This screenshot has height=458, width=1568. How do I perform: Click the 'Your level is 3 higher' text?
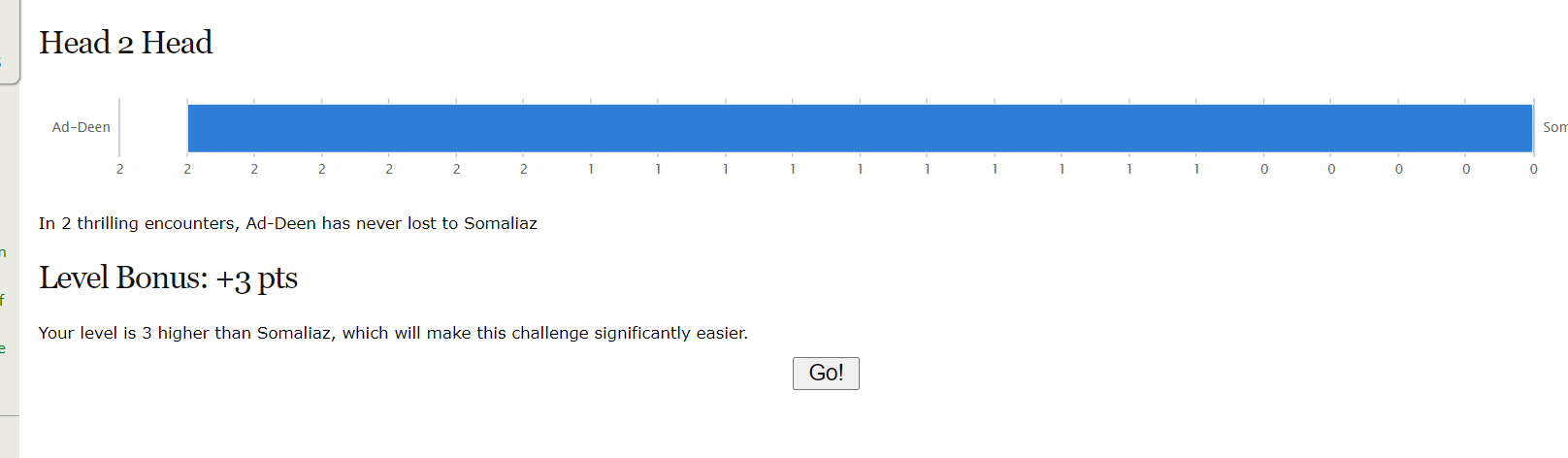(x=393, y=333)
